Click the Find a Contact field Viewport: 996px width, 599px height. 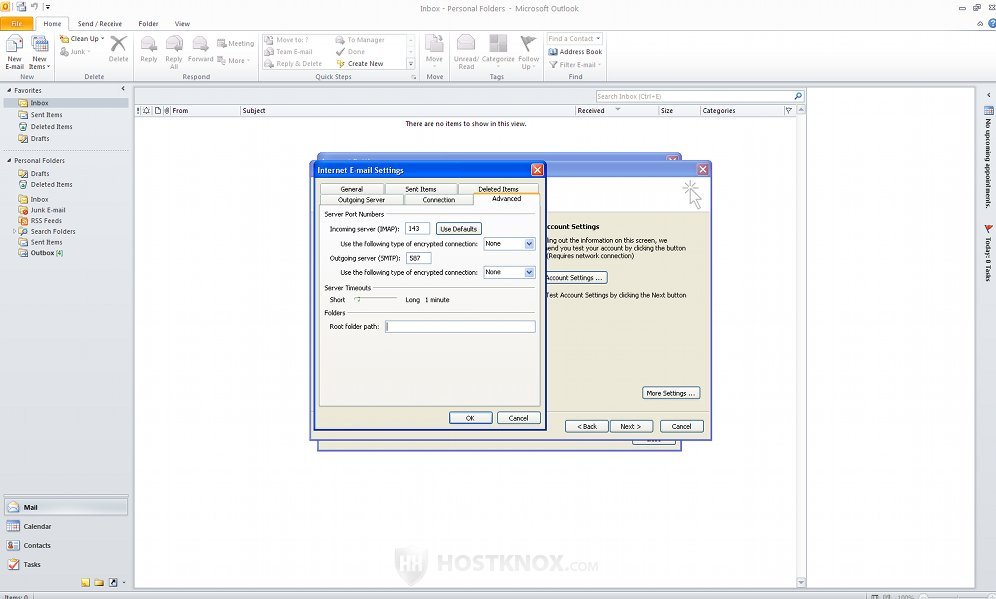tap(575, 39)
